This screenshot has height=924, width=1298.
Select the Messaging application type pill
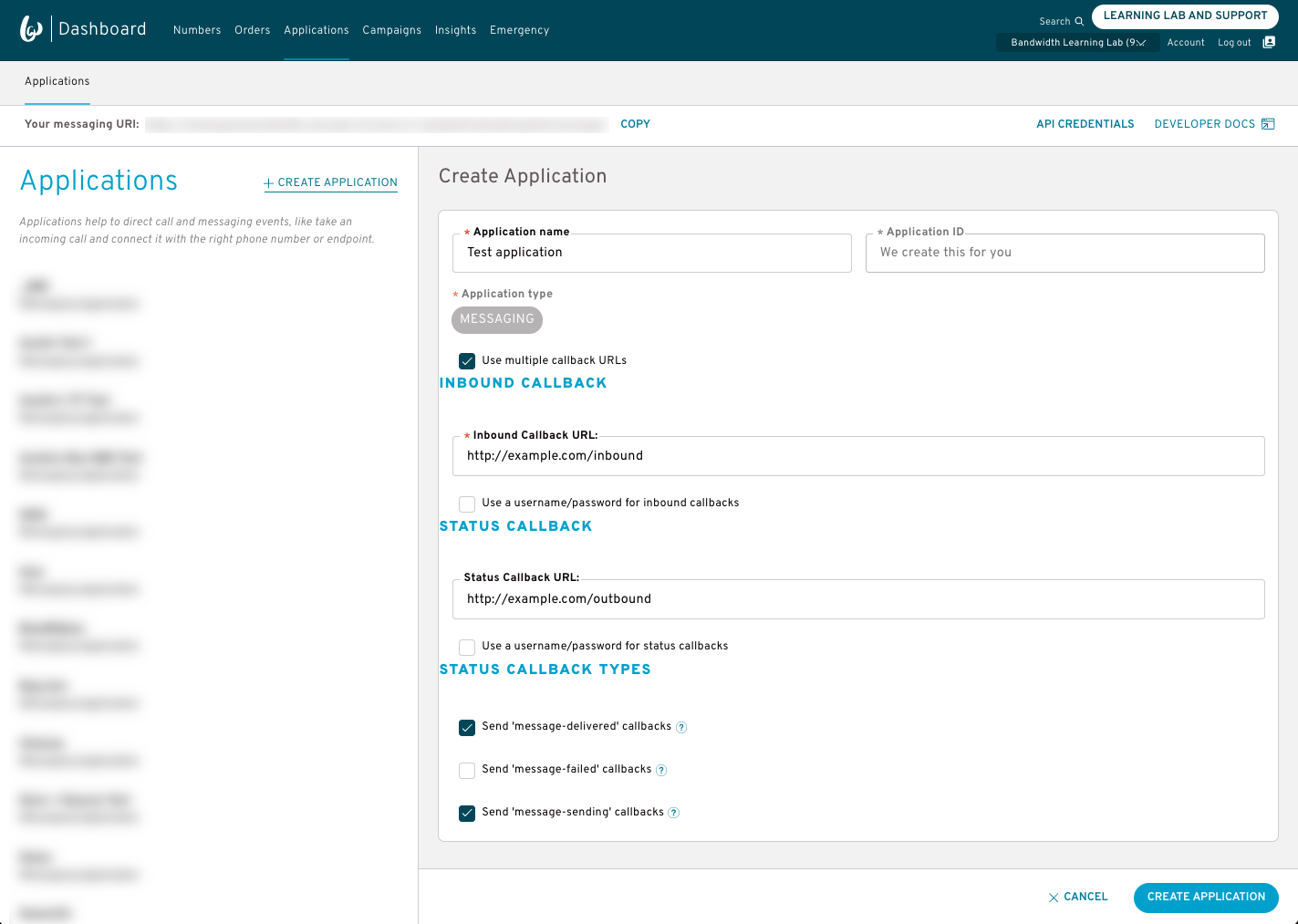(497, 319)
